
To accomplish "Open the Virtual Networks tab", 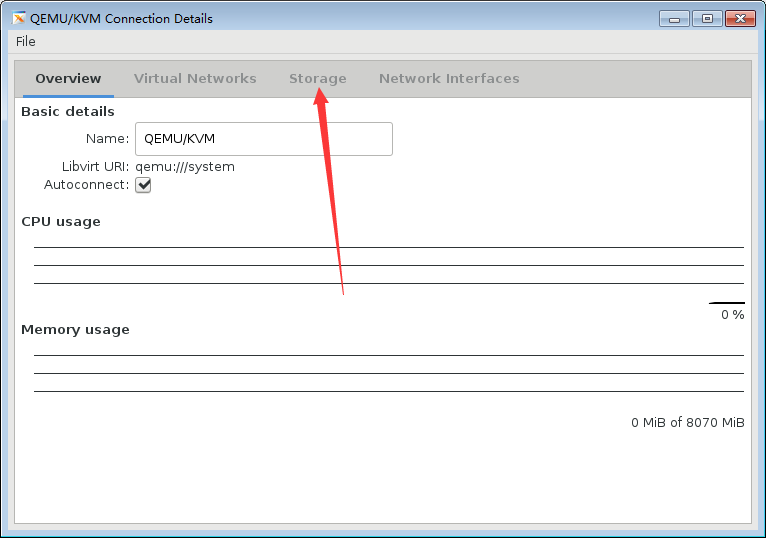I will point(195,79).
